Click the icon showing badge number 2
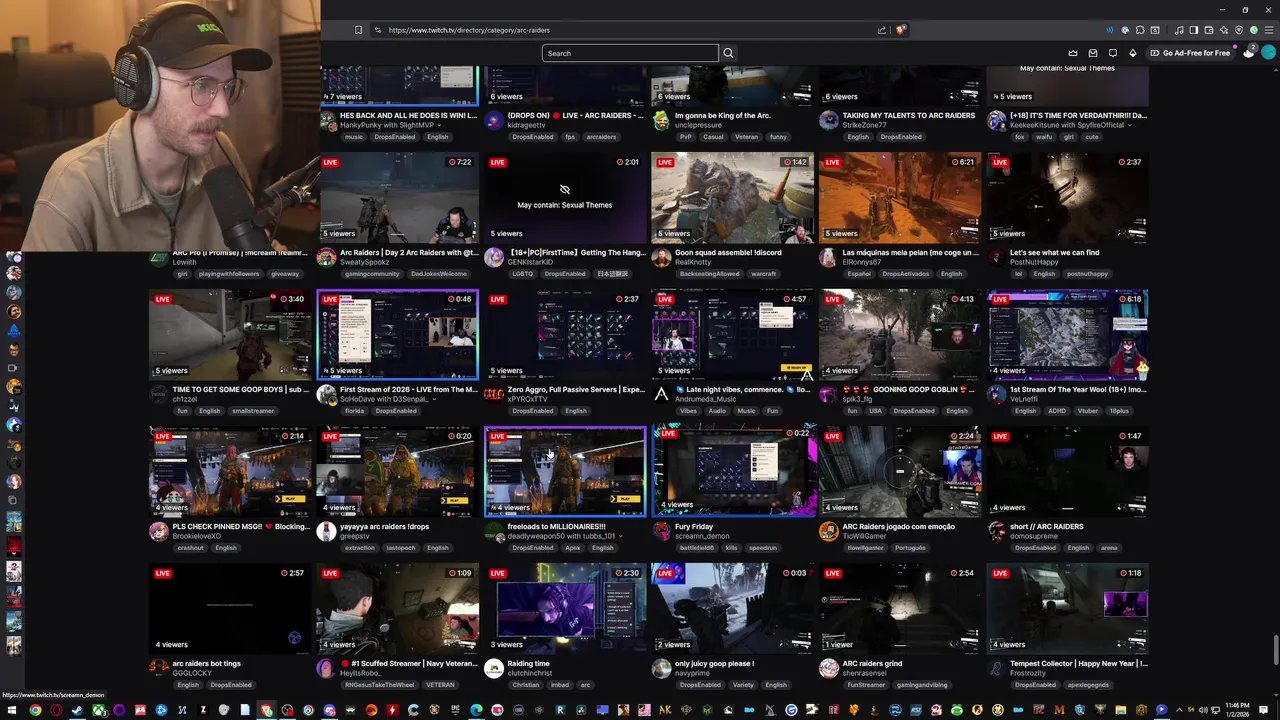 coord(1249,52)
